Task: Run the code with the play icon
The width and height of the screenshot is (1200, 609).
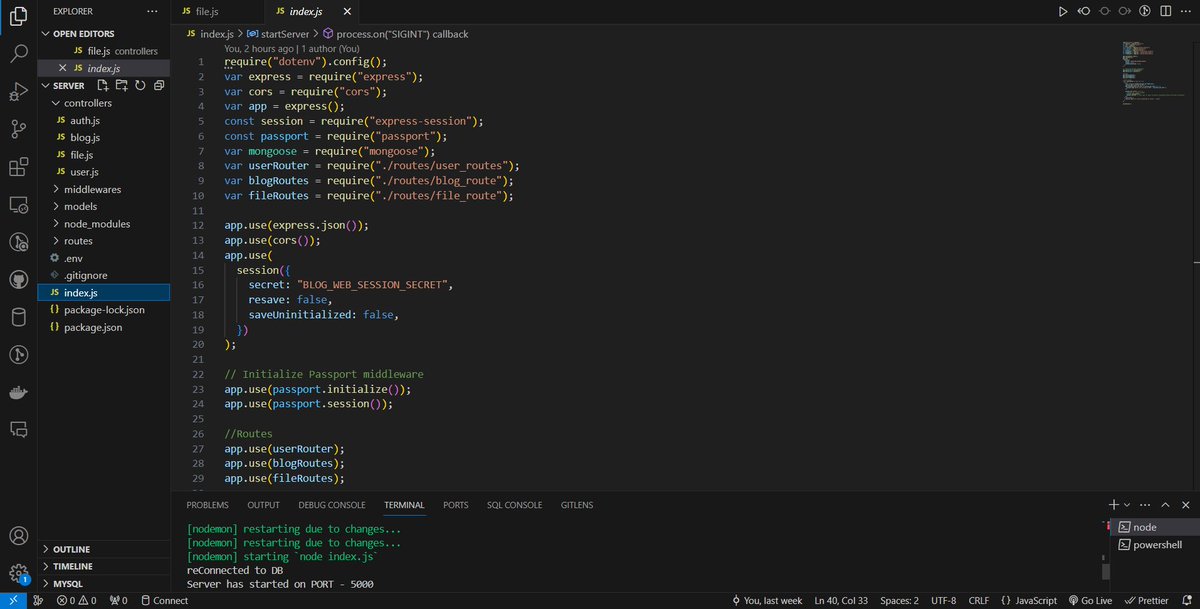Action: 1063,11
